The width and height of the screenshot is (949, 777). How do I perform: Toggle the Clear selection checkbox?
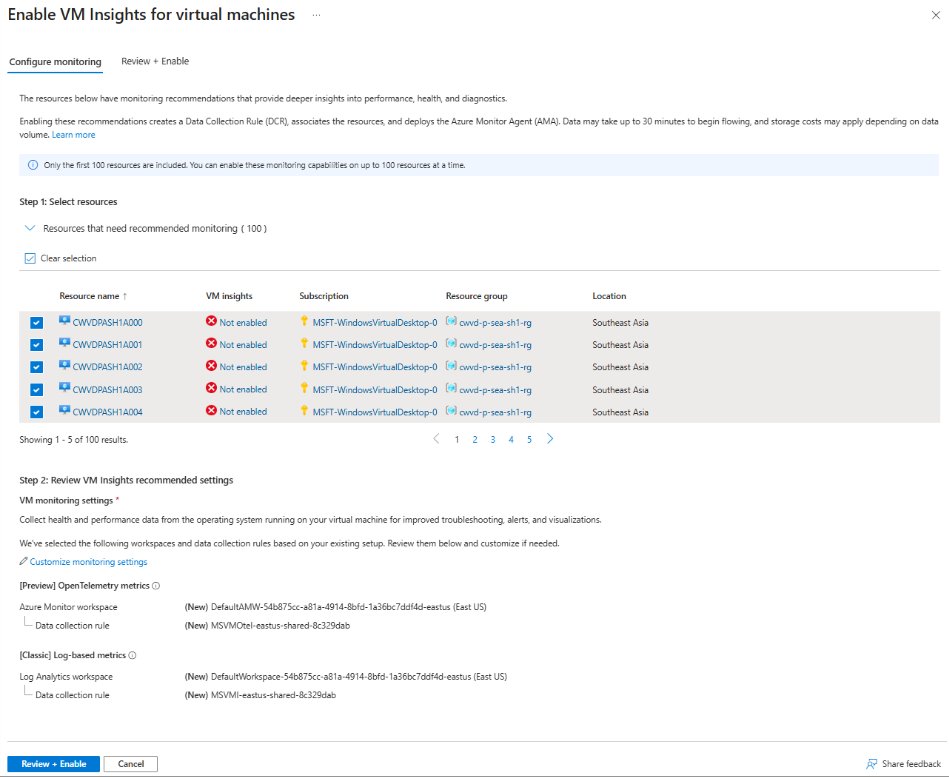pyautogui.click(x=30, y=258)
